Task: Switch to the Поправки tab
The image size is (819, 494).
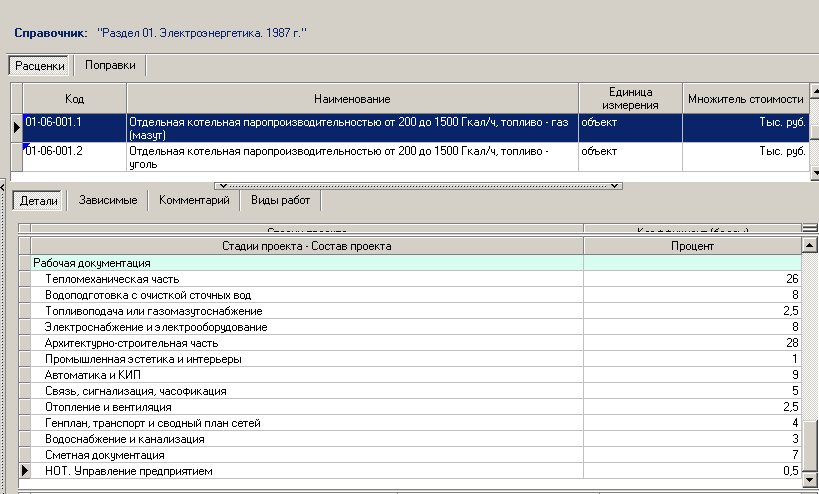Action: (x=111, y=66)
